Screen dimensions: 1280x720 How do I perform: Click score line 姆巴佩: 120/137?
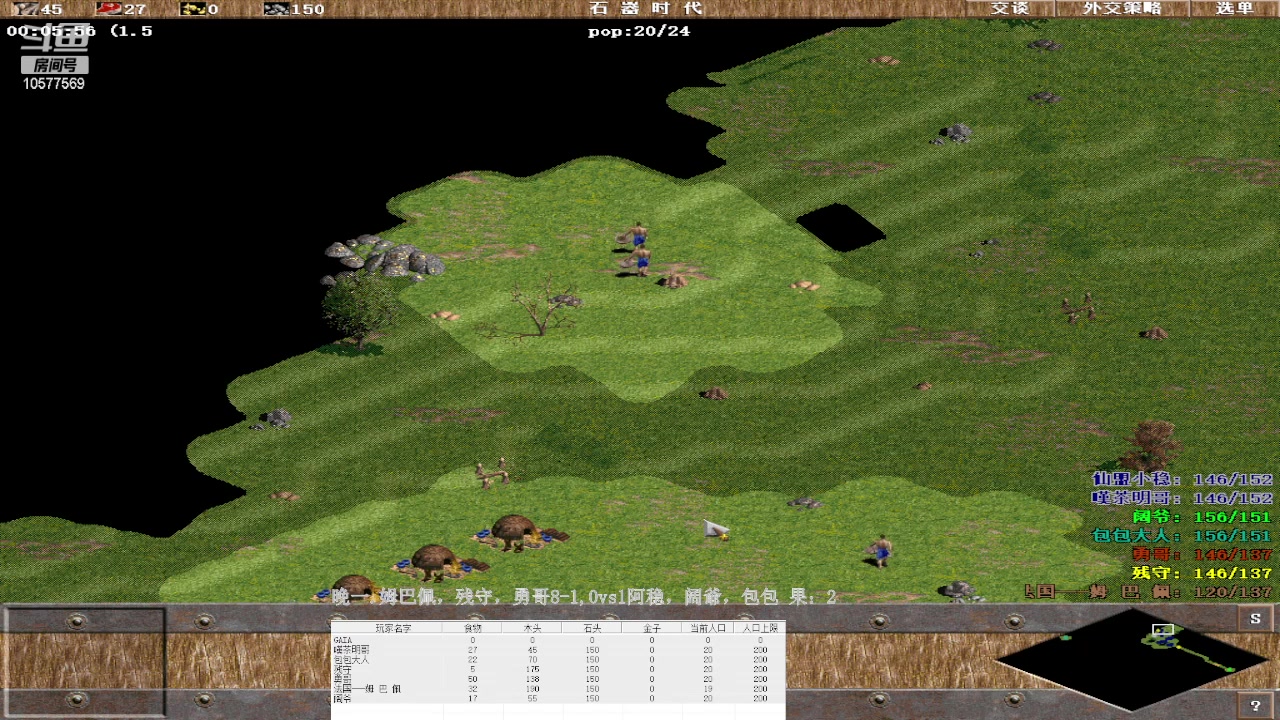(x=1149, y=592)
